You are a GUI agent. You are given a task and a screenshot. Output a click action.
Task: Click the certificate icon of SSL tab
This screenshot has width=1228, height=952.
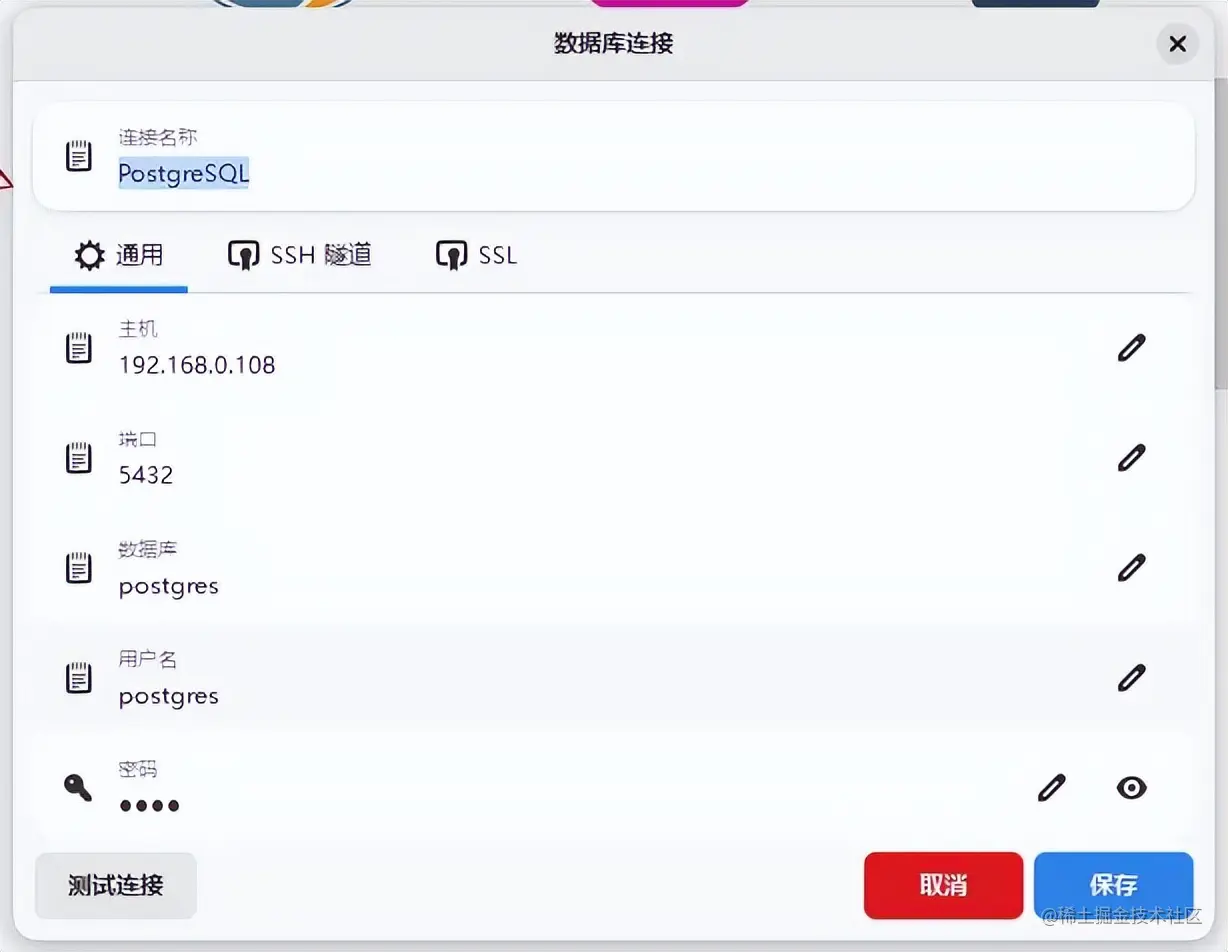point(452,255)
